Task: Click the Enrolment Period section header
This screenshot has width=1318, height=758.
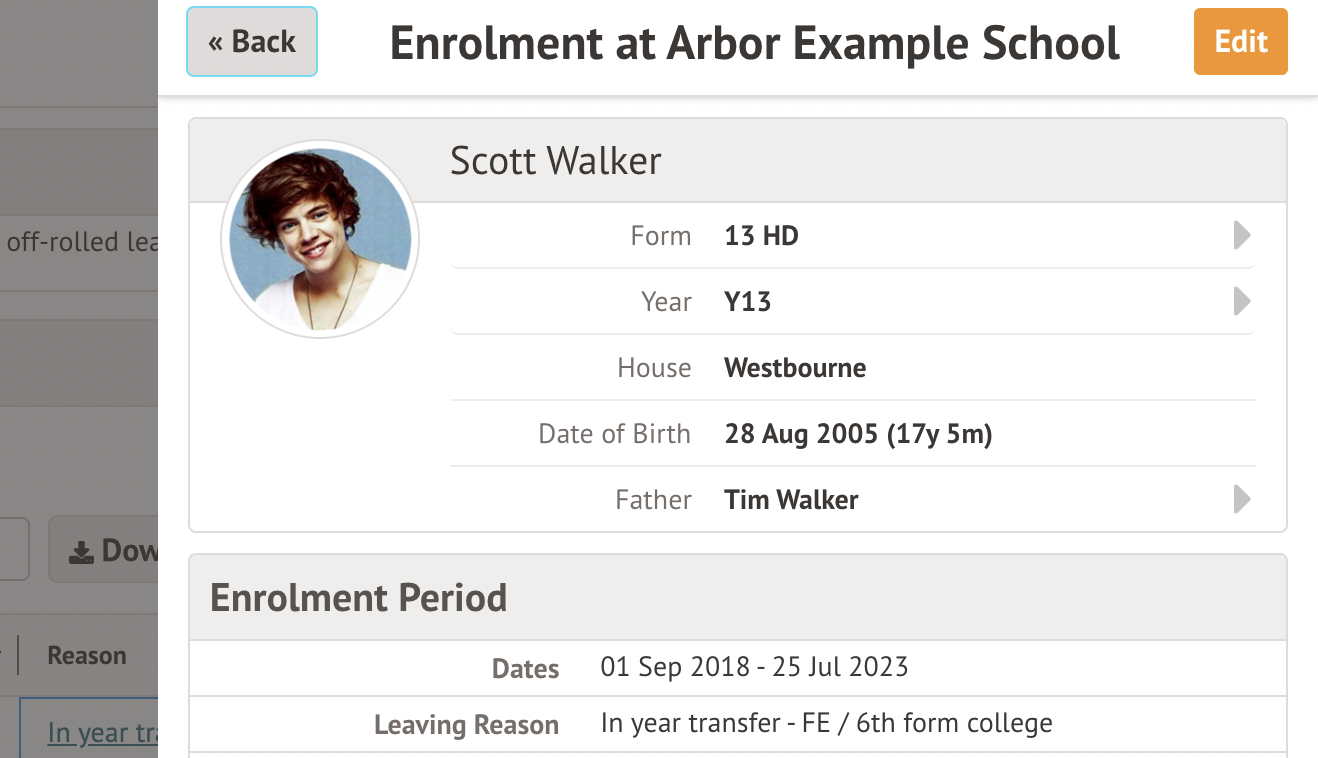Action: [x=358, y=598]
